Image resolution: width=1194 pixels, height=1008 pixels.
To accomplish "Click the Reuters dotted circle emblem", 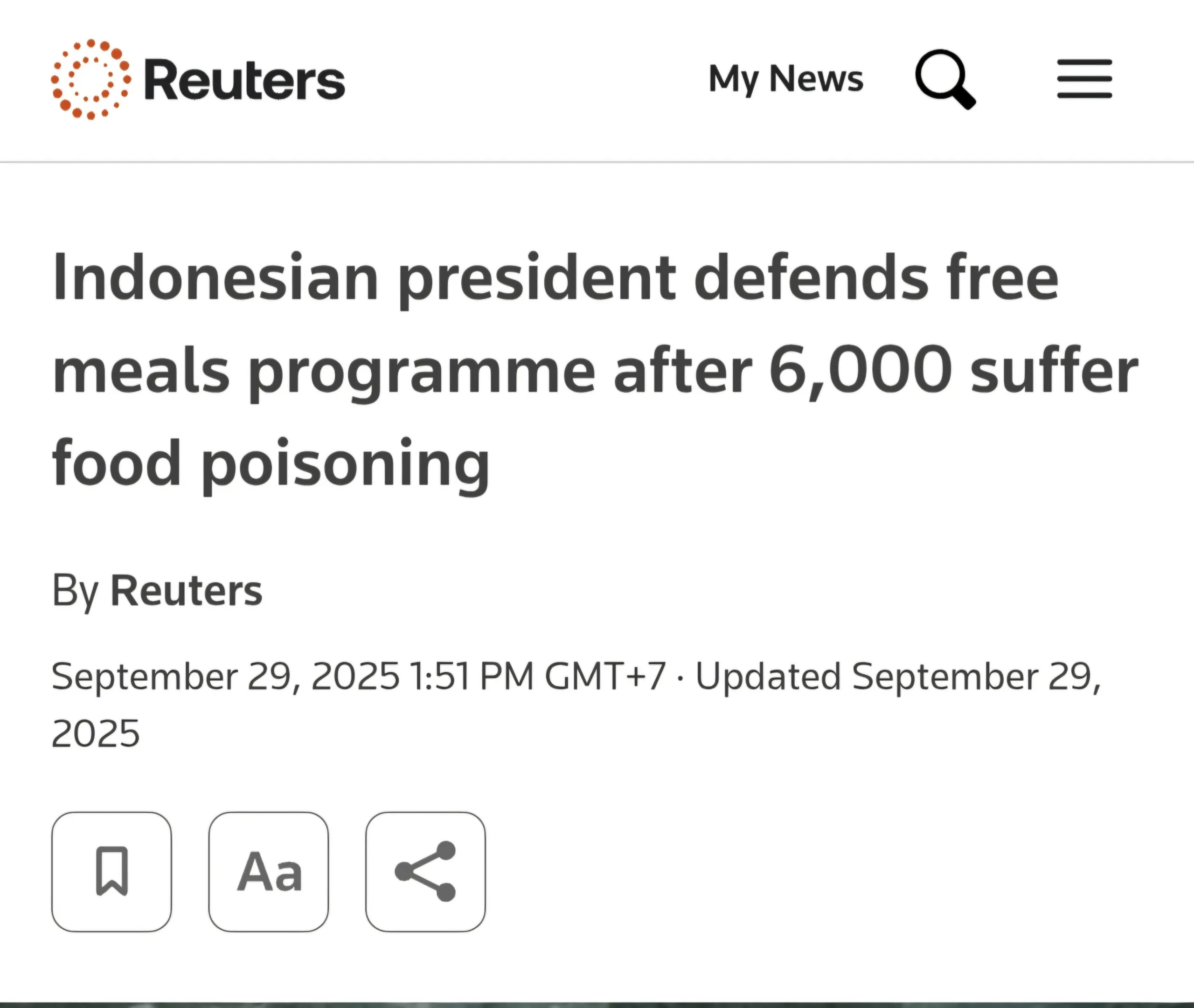I will 90,79.
